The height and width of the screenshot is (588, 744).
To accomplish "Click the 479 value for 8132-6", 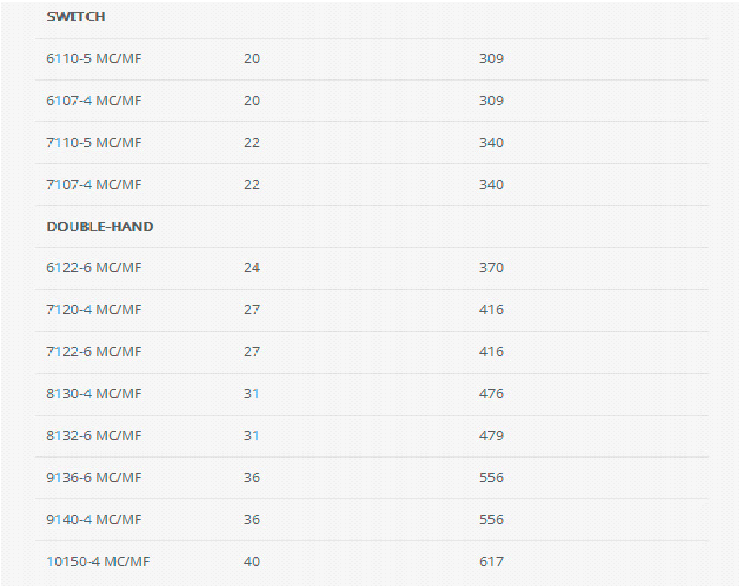I will [491, 436].
